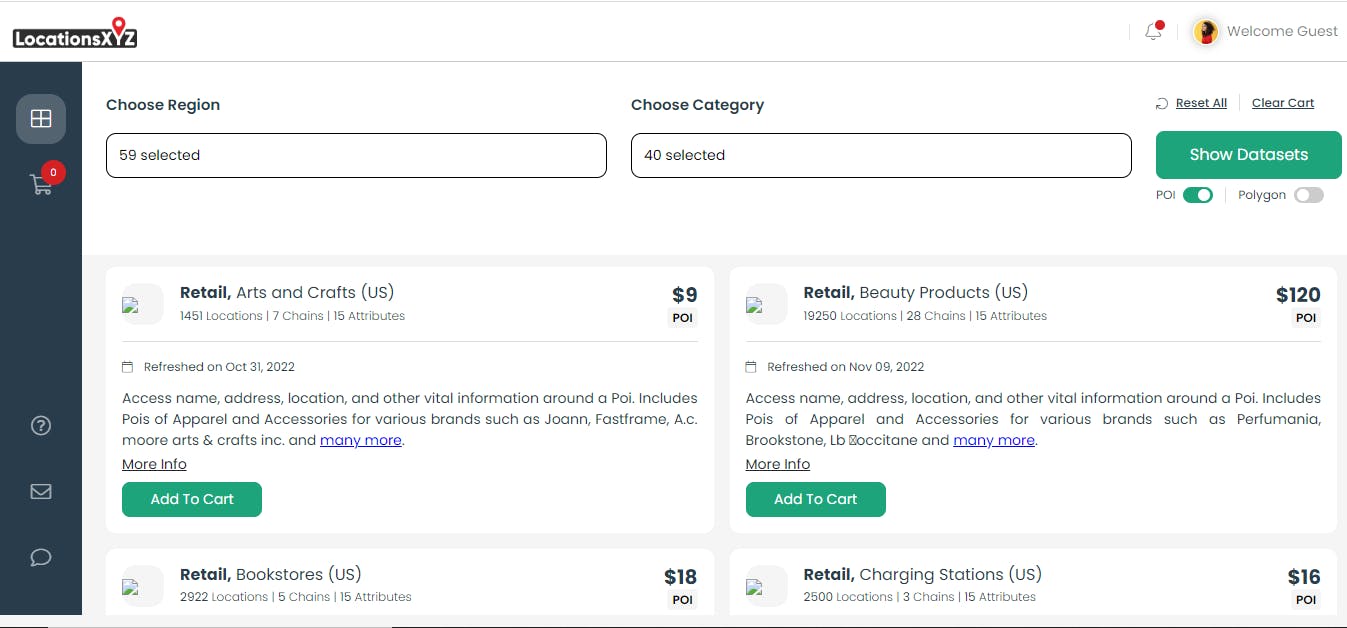Click the $120 price

[1298, 295]
